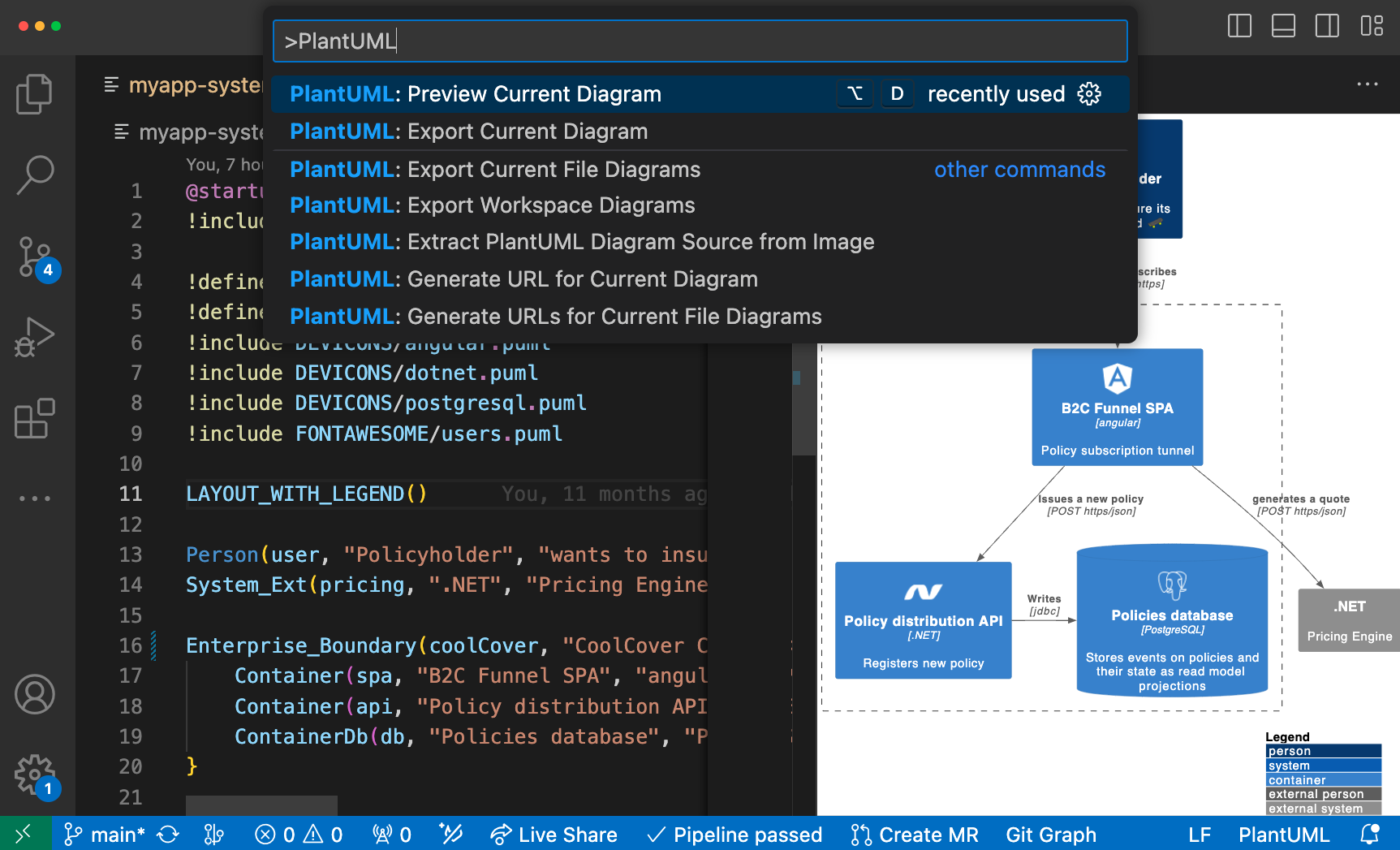Start Live Share from status bar
The width and height of the screenshot is (1400, 850).
coord(554,835)
